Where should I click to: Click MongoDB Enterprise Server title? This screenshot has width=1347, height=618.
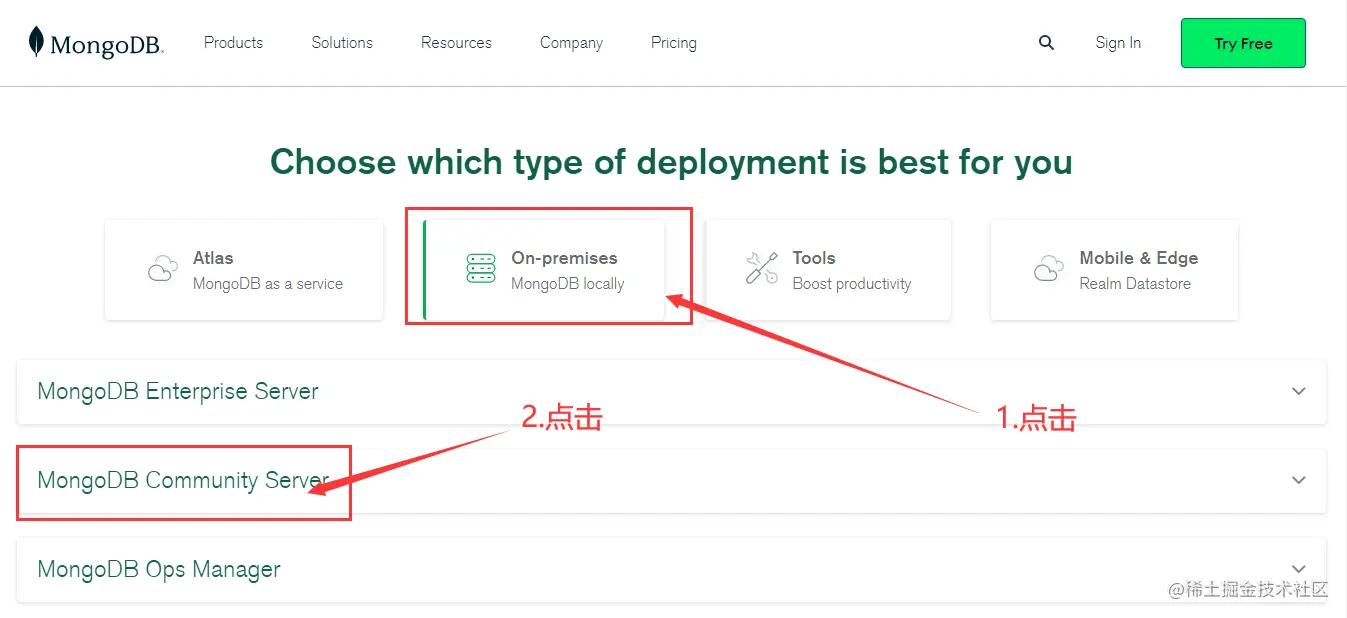point(178,391)
